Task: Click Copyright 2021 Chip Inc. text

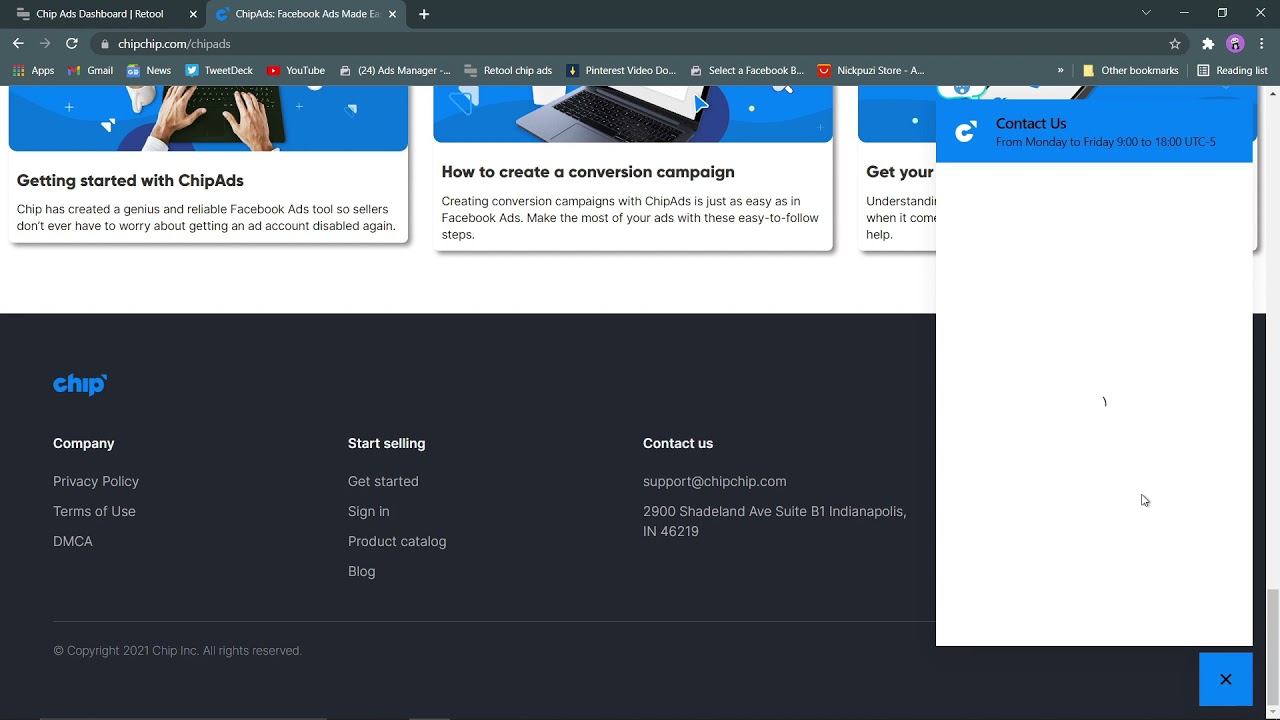Action: (177, 650)
